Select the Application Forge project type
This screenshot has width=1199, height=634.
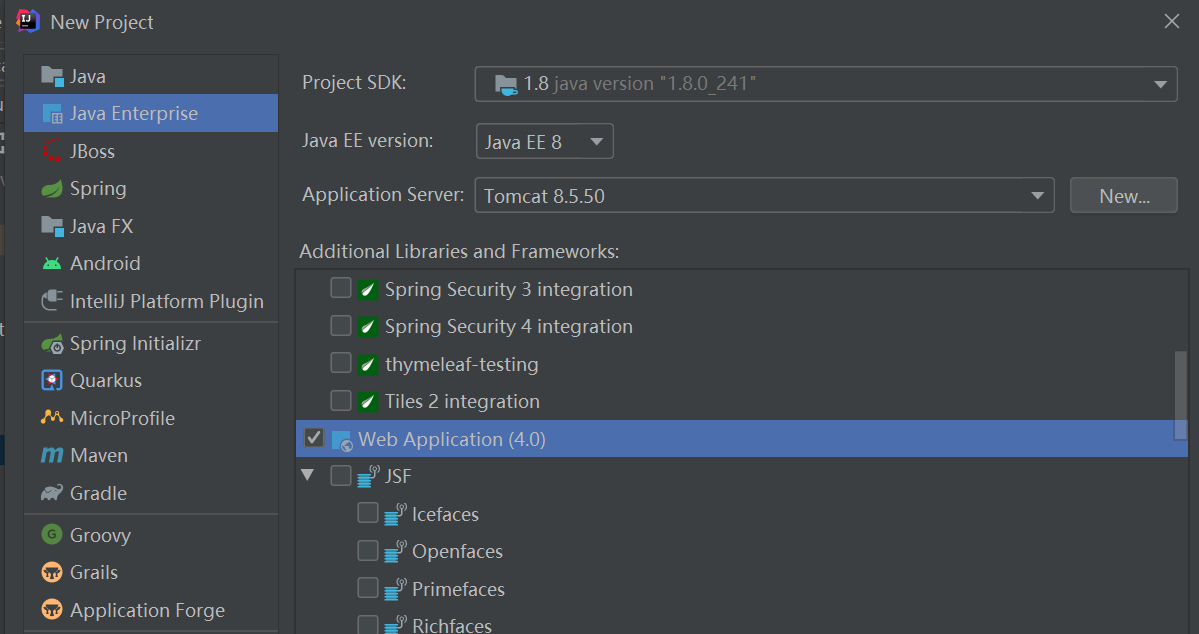point(151,610)
